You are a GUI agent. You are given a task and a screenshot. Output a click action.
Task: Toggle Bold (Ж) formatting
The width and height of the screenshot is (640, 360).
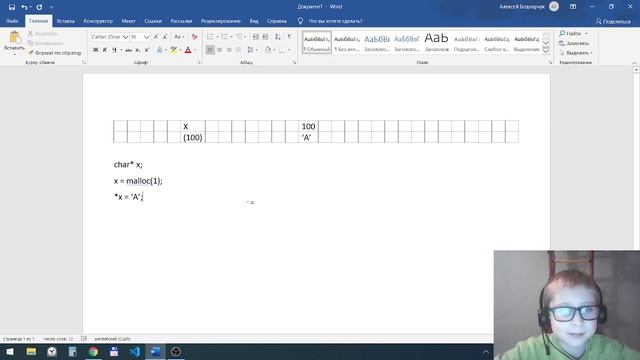tap(96, 50)
